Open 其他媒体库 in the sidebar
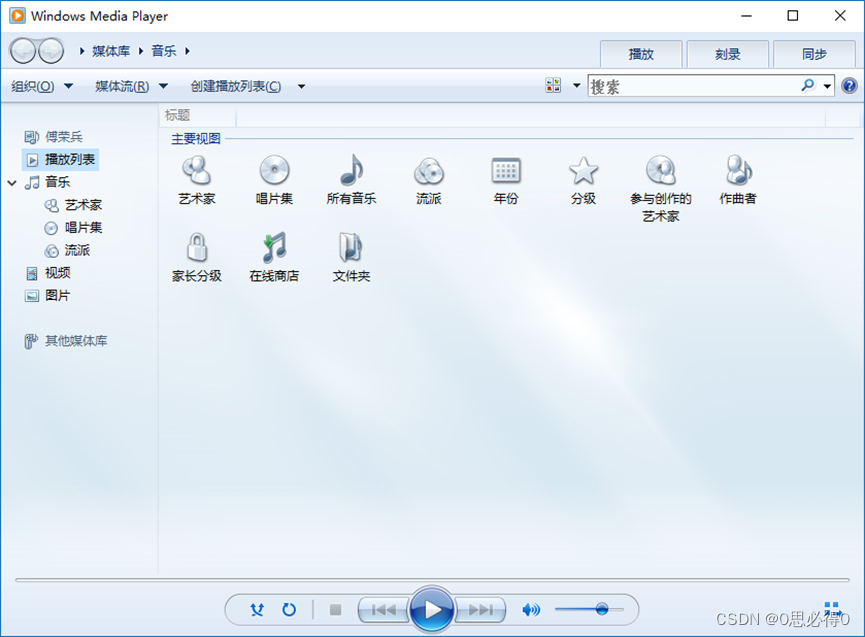Image resolution: width=865 pixels, height=637 pixels. (66, 341)
